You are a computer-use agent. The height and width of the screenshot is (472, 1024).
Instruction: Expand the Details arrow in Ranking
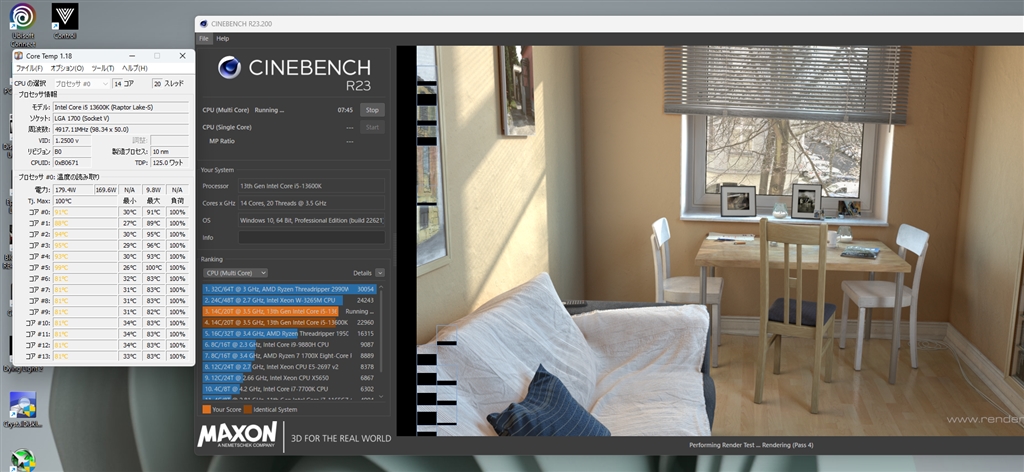(380, 273)
